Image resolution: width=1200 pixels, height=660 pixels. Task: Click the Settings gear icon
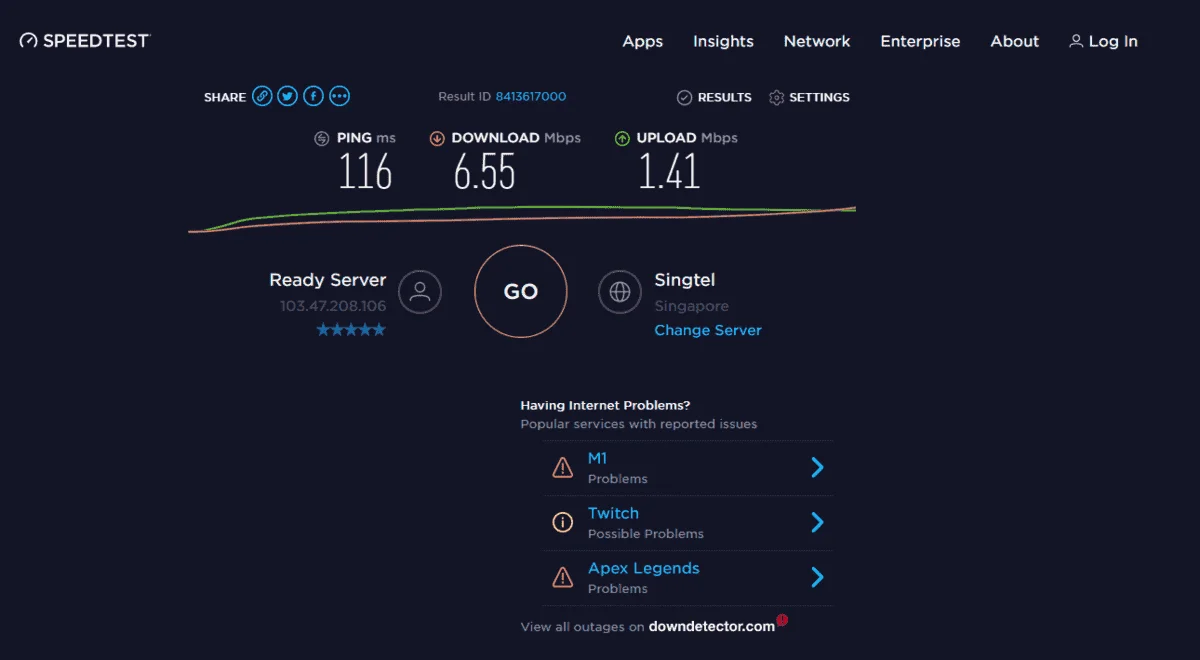coord(776,97)
